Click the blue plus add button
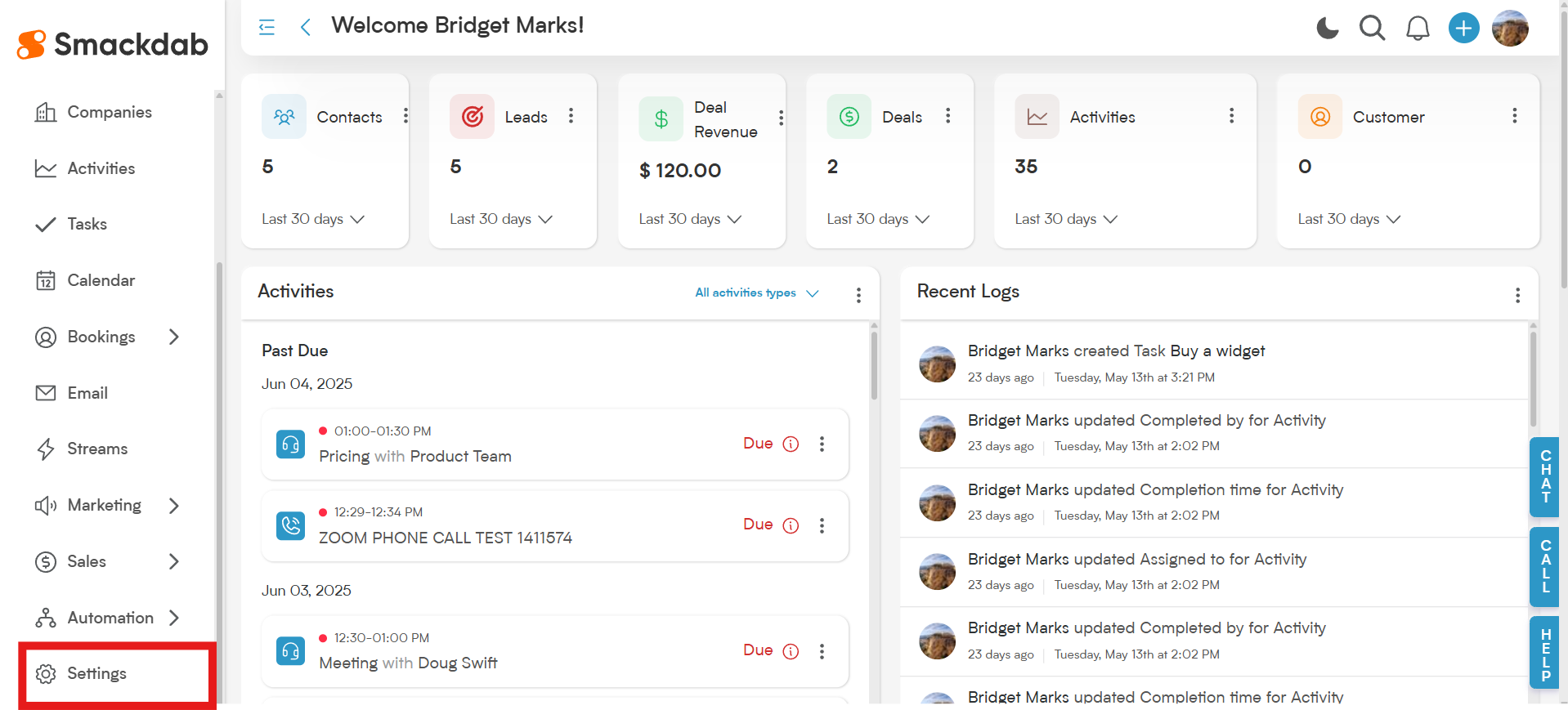The height and width of the screenshot is (710, 1568). (x=1463, y=29)
